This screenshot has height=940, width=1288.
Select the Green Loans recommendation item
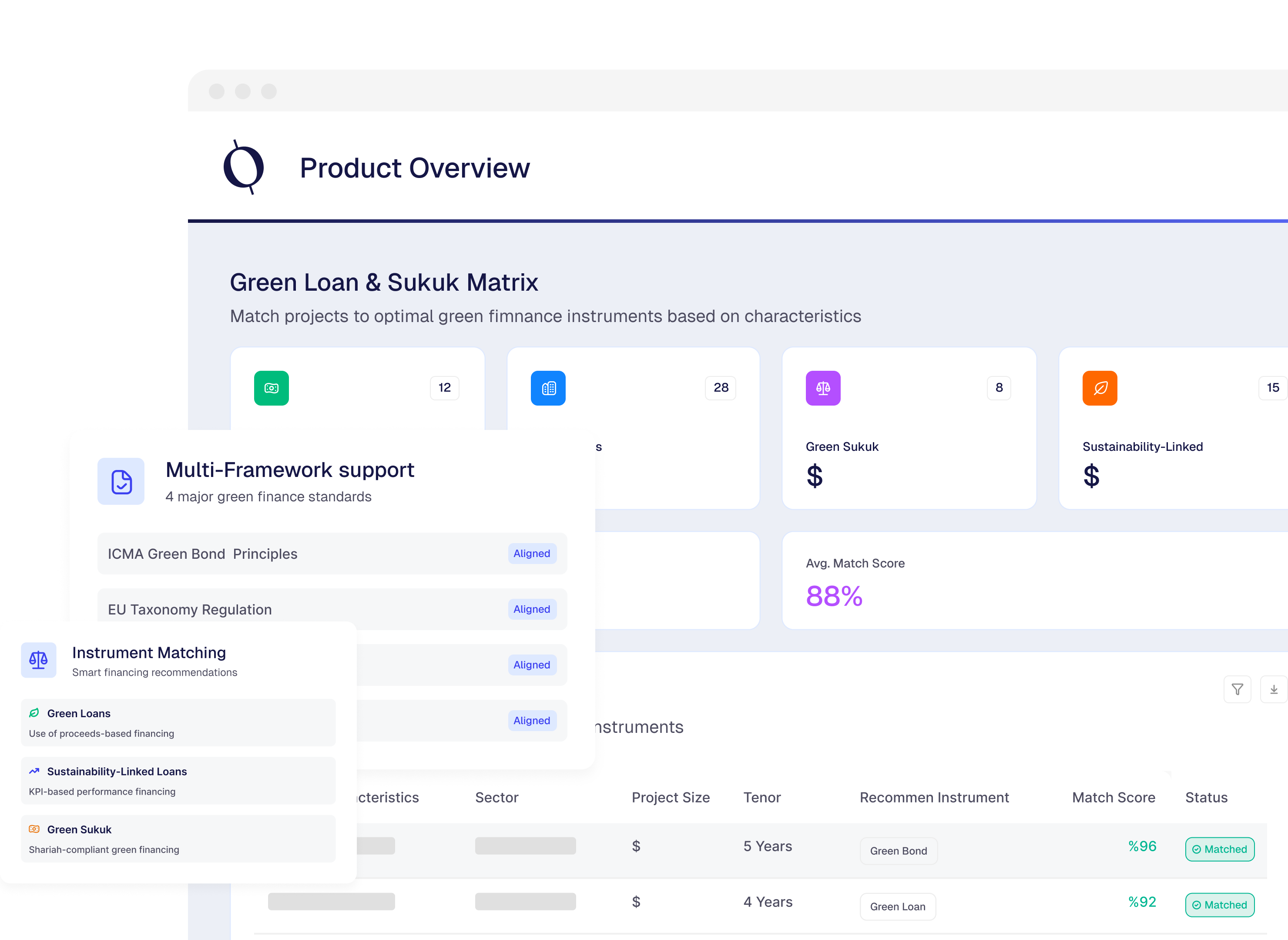click(178, 723)
